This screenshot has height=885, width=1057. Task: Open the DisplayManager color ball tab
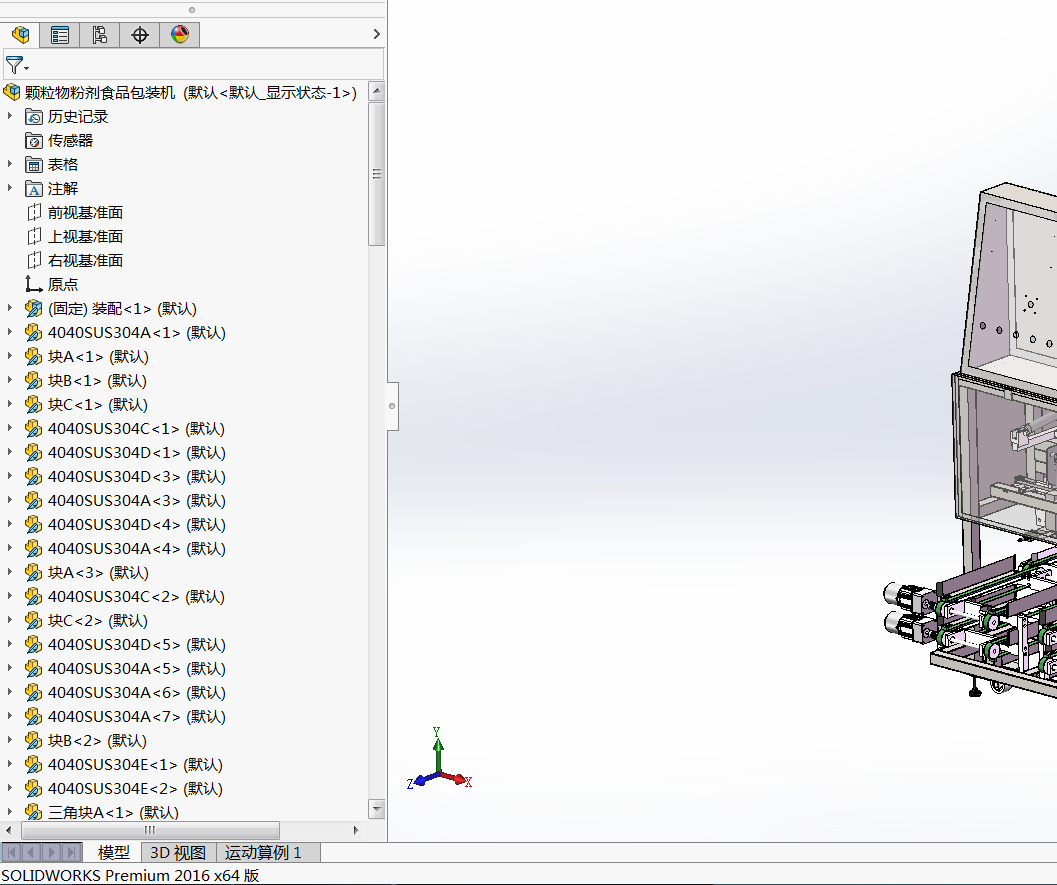[180, 34]
